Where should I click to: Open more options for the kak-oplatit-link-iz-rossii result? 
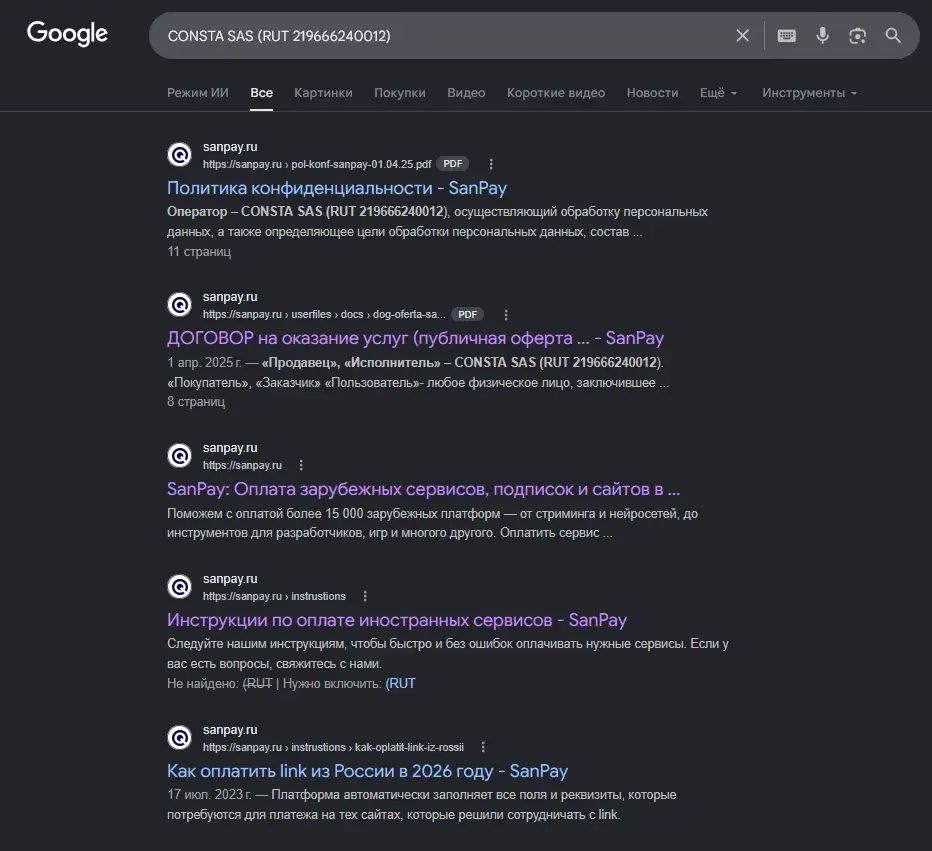click(483, 747)
